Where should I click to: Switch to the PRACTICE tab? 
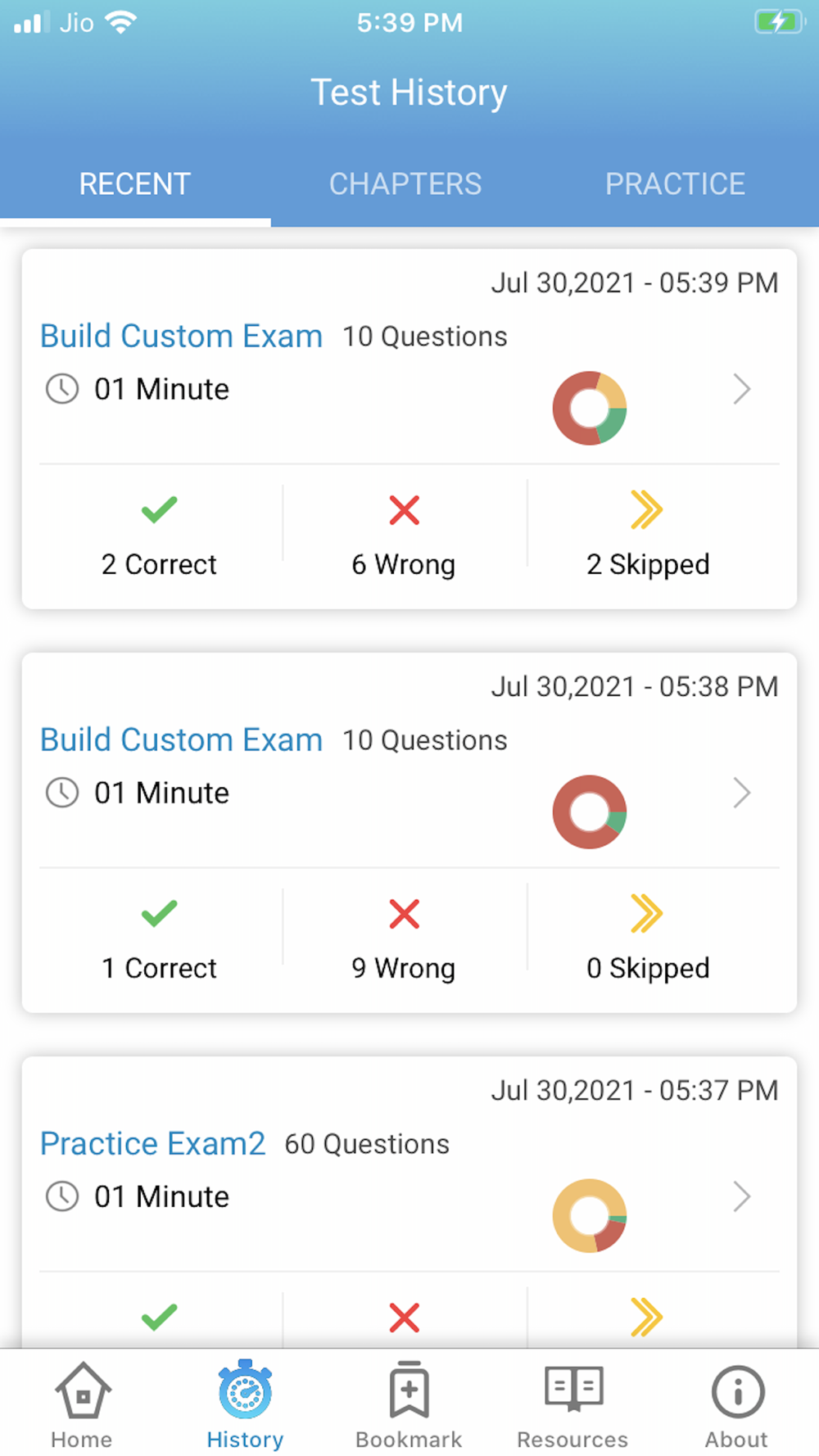[x=675, y=183]
